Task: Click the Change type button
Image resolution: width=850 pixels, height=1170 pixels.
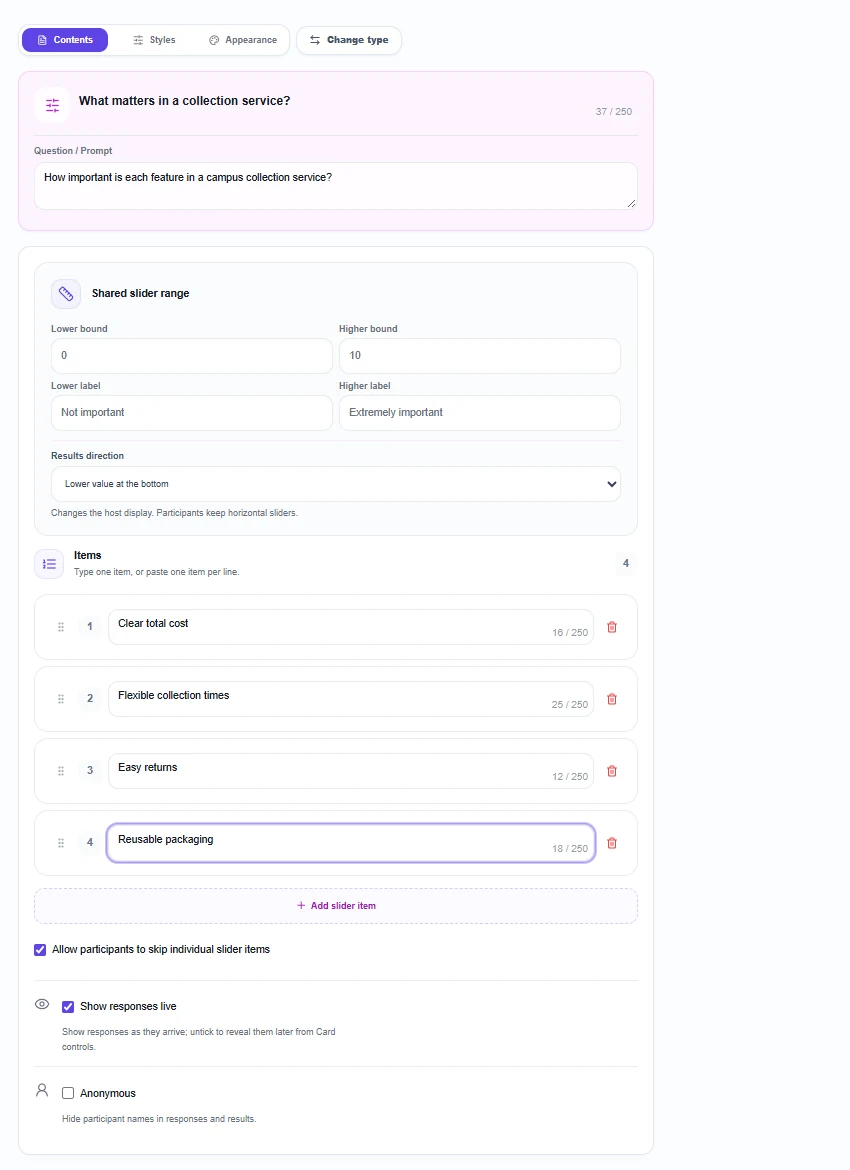Action: coord(349,40)
